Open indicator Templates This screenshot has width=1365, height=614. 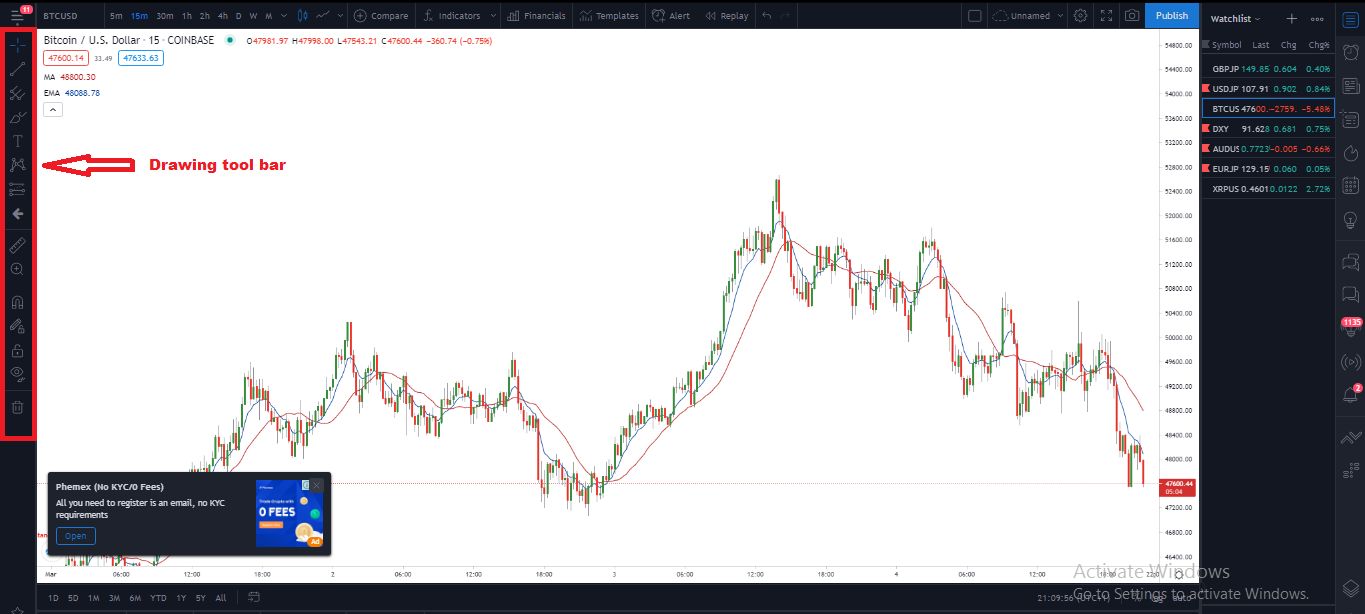point(608,16)
